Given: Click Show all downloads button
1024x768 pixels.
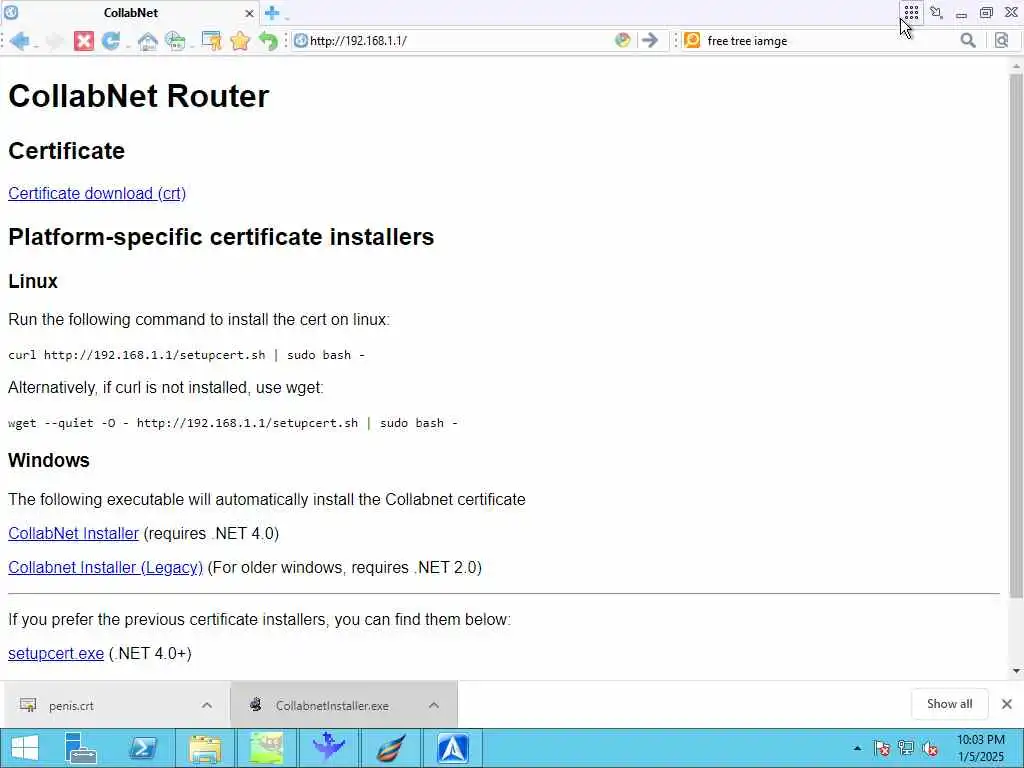Looking at the screenshot, I should [949, 704].
